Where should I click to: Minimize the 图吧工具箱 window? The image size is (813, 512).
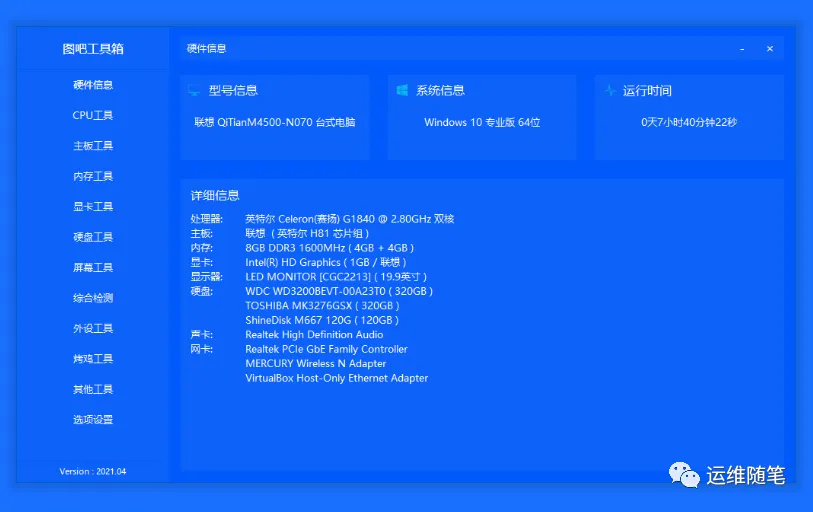(742, 49)
